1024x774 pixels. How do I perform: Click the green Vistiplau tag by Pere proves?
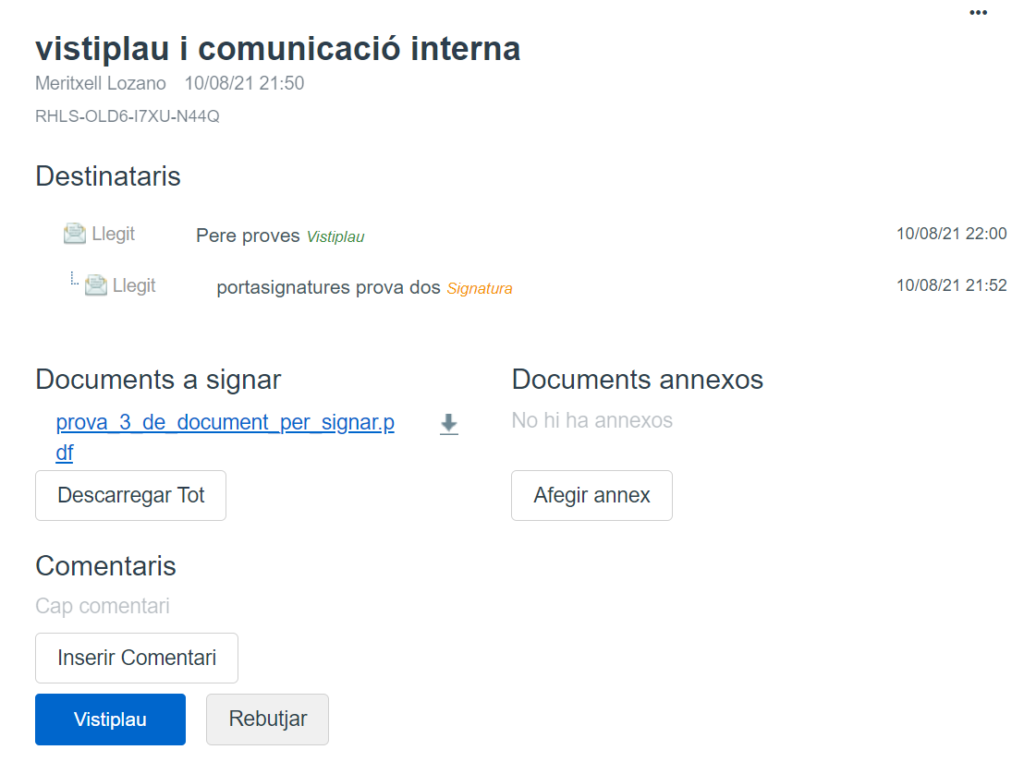pos(335,237)
